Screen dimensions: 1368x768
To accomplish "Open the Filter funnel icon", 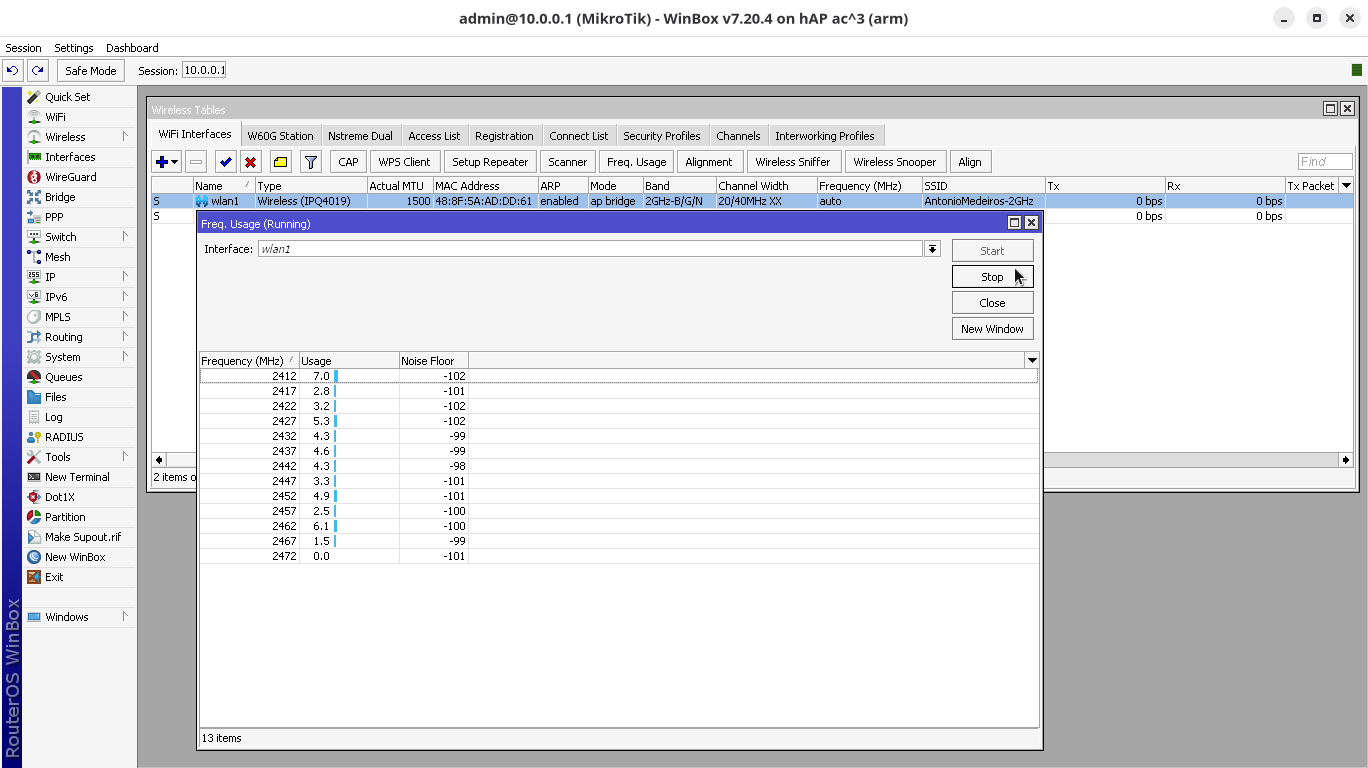I will coord(311,162).
